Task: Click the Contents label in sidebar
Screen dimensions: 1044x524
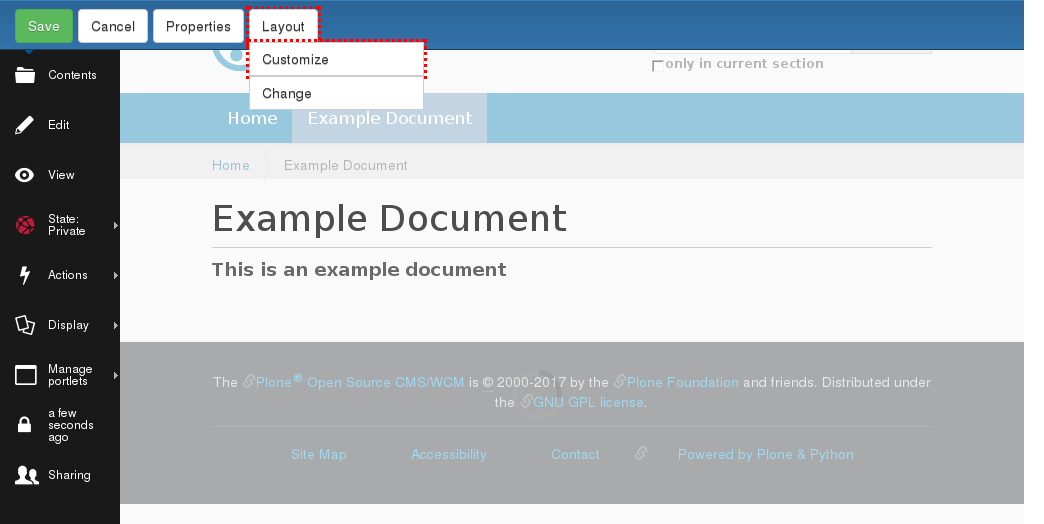Action: (73, 75)
